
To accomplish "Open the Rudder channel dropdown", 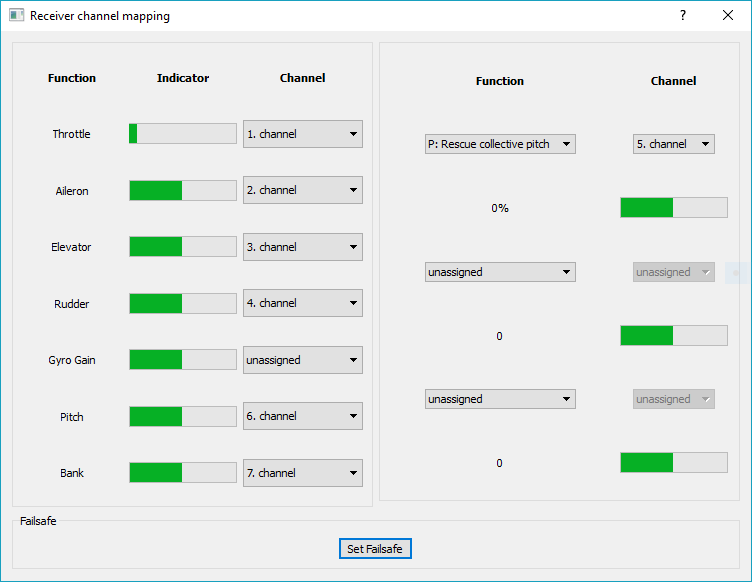I will click(x=302, y=303).
